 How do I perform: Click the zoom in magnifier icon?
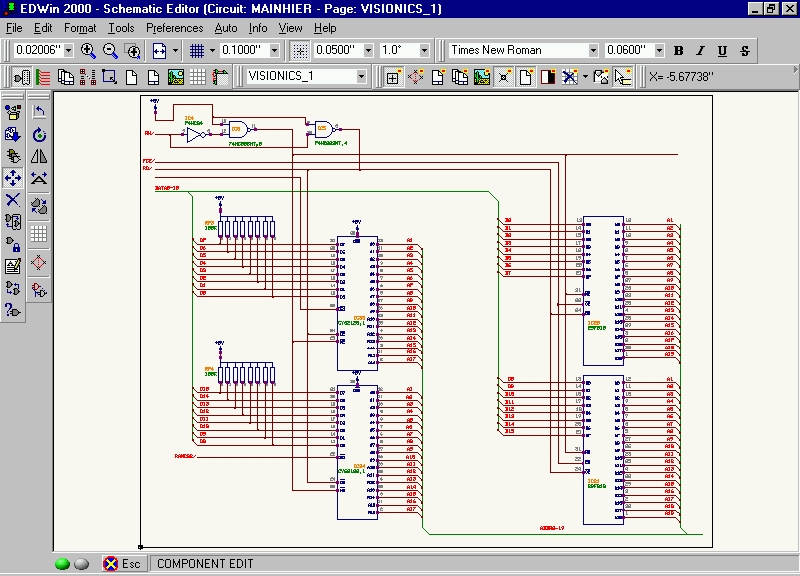[x=88, y=51]
